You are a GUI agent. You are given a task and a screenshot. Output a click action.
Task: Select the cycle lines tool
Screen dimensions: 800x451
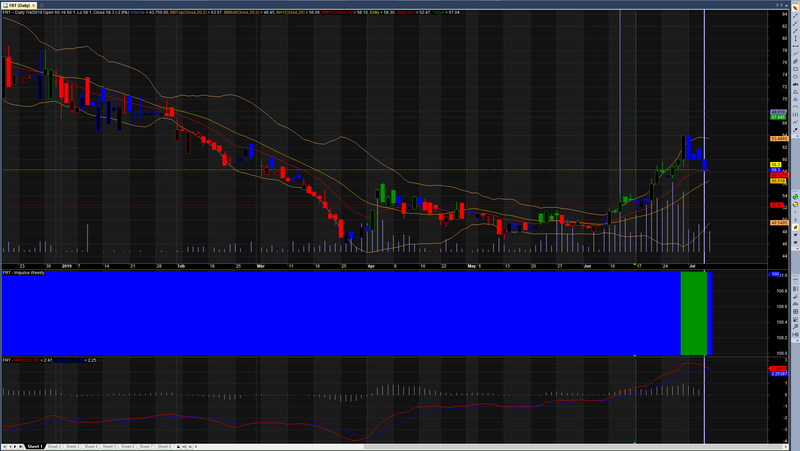coord(795,115)
